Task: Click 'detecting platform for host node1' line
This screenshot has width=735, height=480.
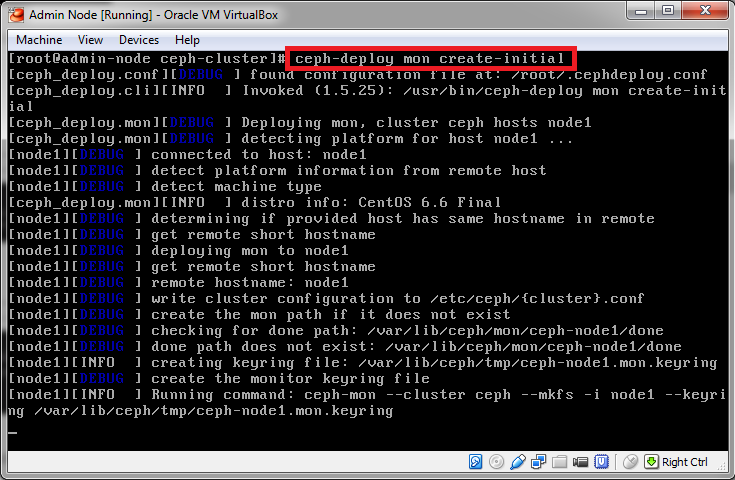Action: [407, 139]
